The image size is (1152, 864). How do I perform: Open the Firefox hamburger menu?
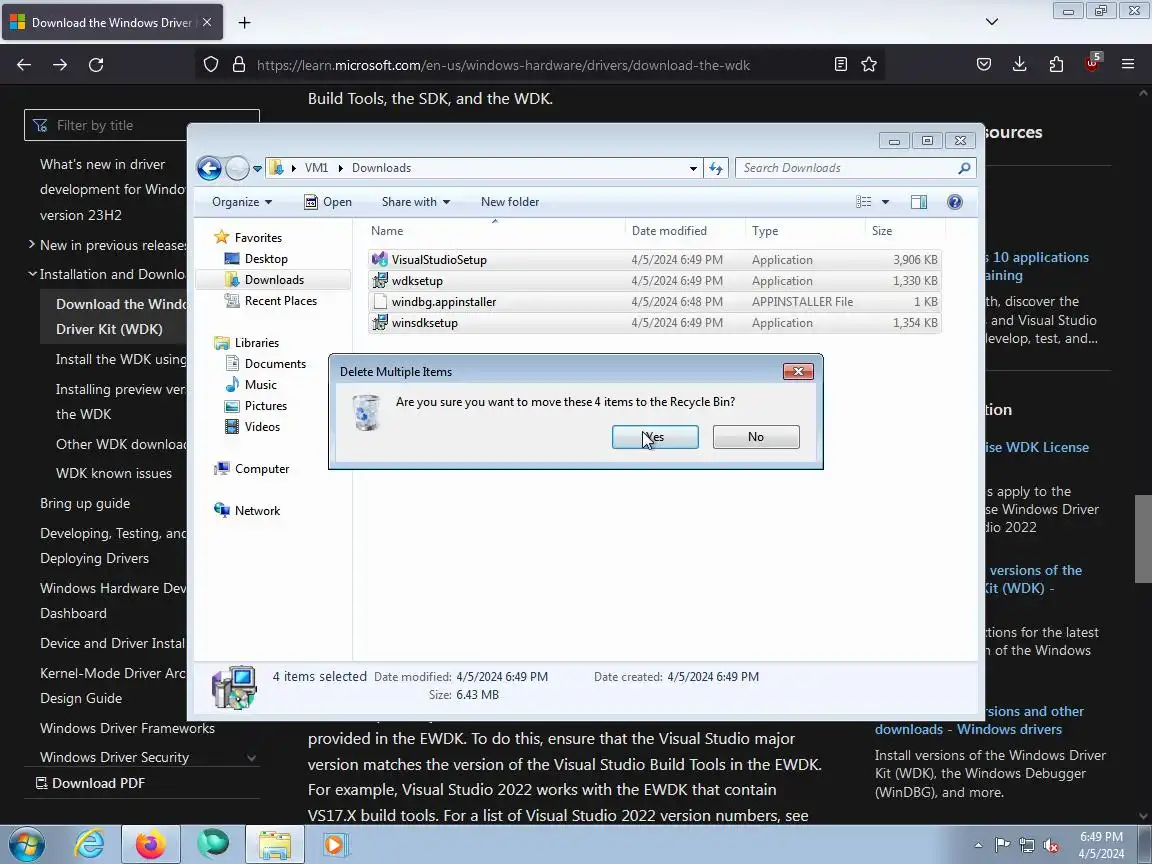pos(1128,65)
